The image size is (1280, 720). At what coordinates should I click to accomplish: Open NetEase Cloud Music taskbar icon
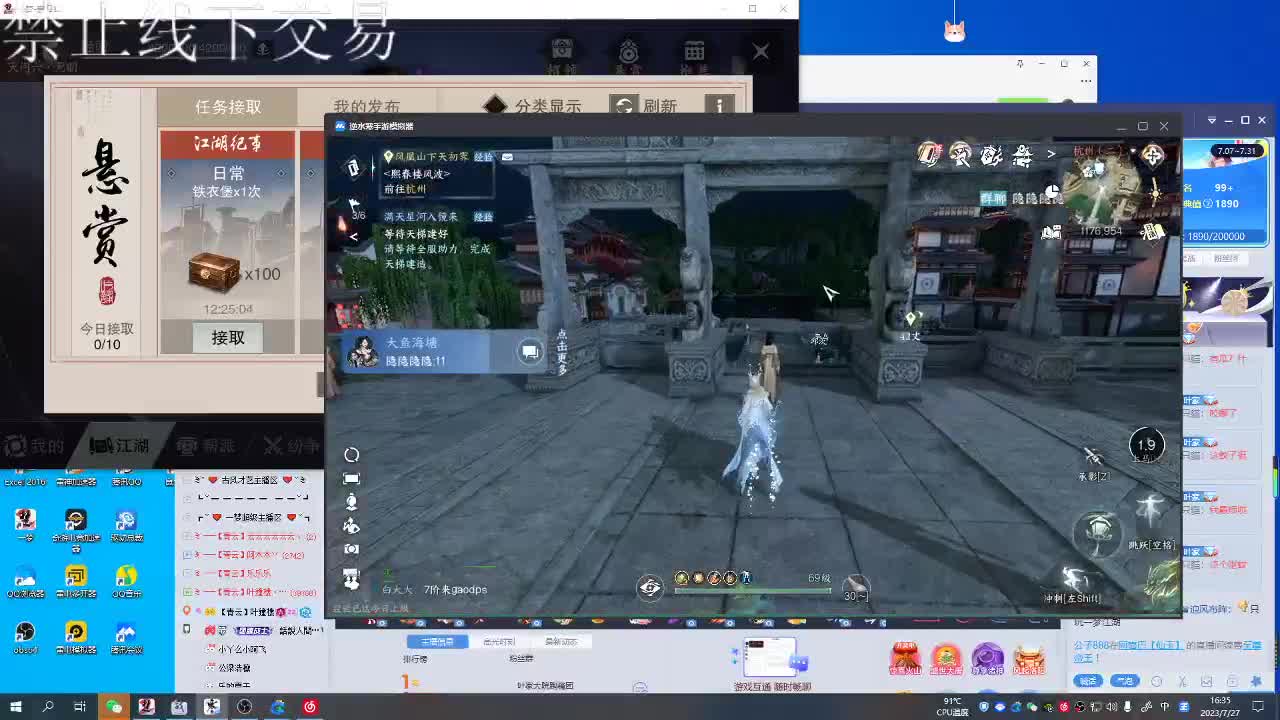tap(310, 707)
